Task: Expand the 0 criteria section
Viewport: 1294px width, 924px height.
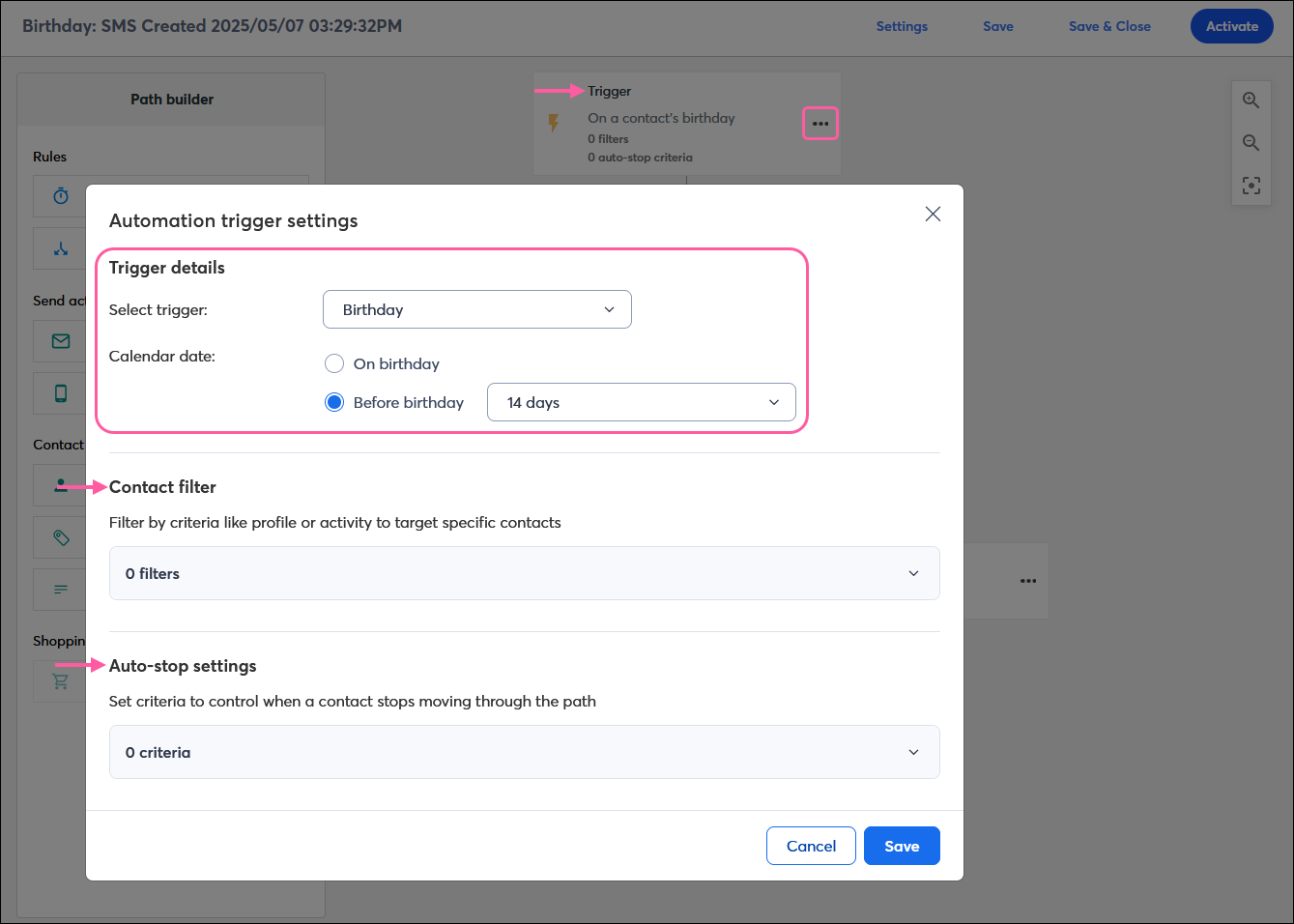Action: click(x=525, y=752)
